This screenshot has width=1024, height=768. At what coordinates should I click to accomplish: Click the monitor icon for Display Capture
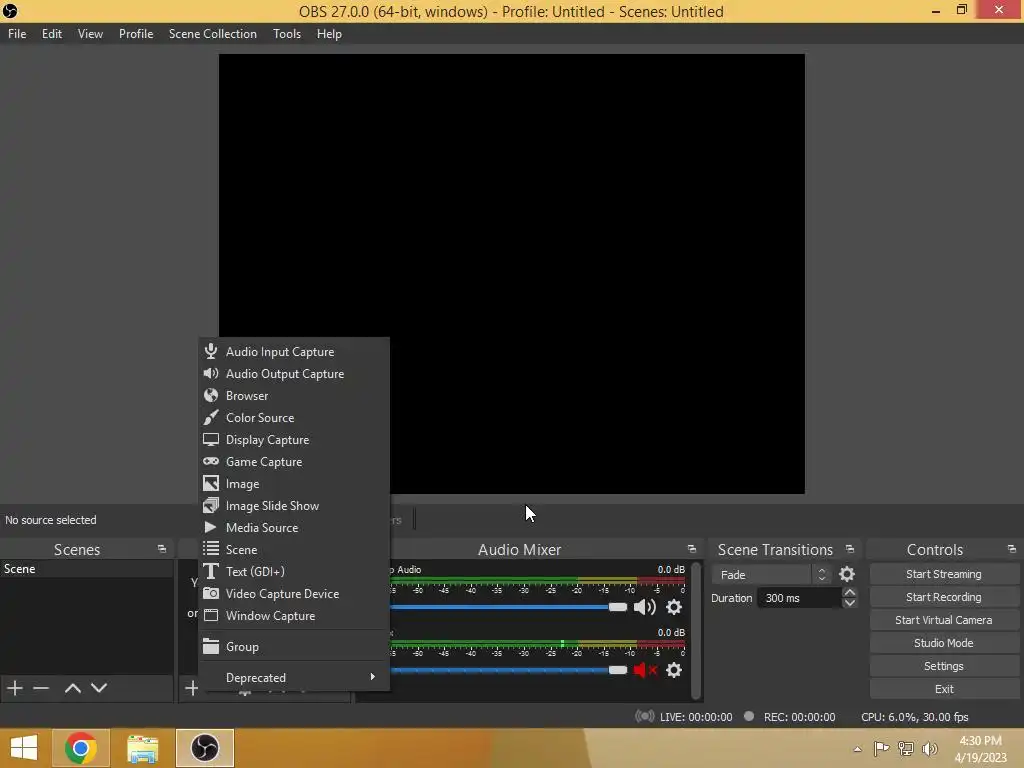[x=210, y=440]
